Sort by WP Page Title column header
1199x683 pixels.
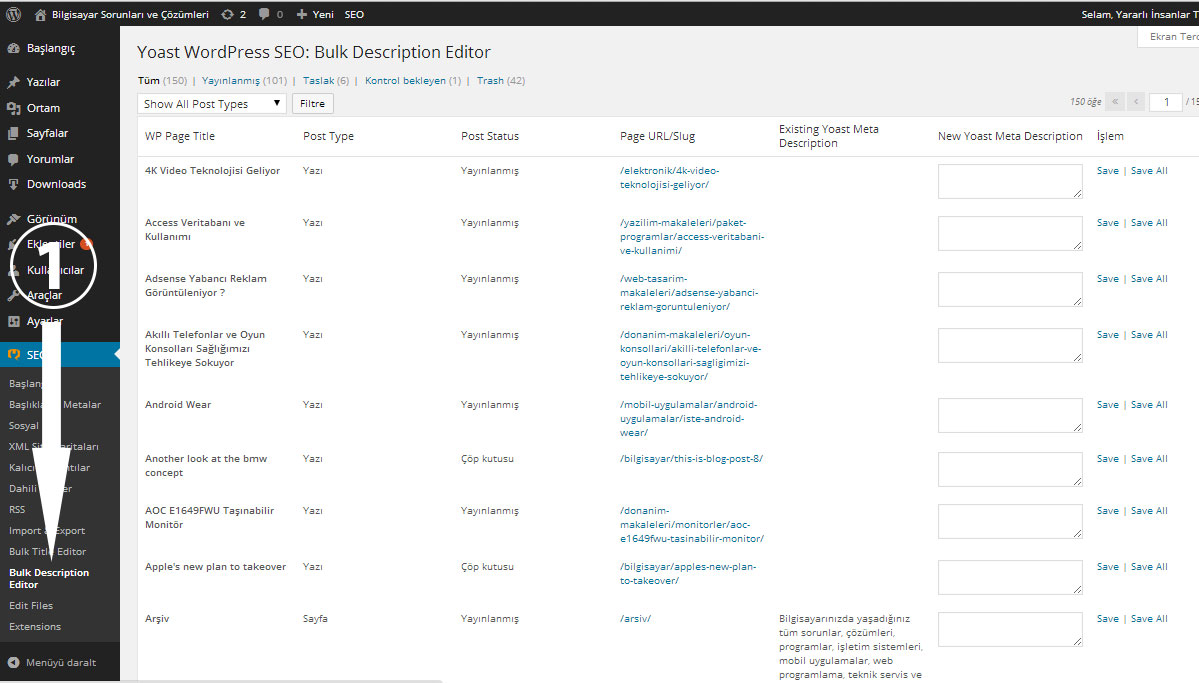[x=180, y=136]
